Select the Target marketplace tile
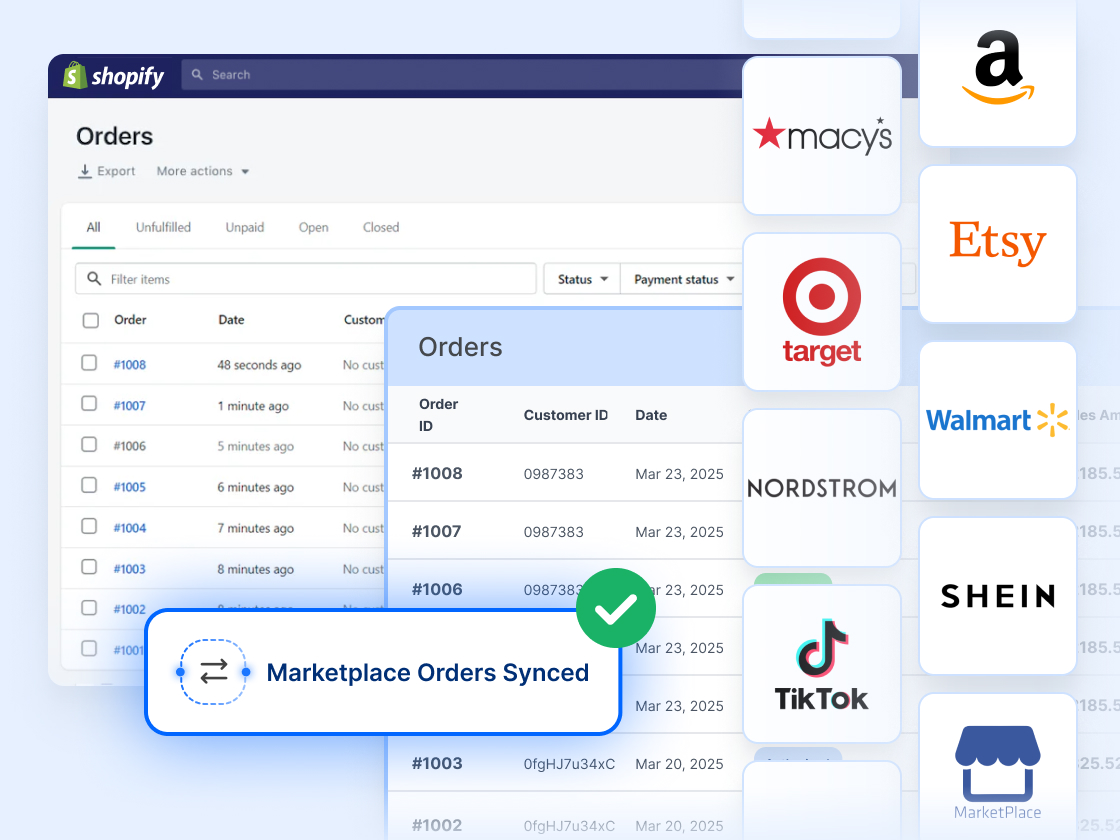Viewport: 1120px width, 840px height. pyautogui.click(x=822, y=311)
